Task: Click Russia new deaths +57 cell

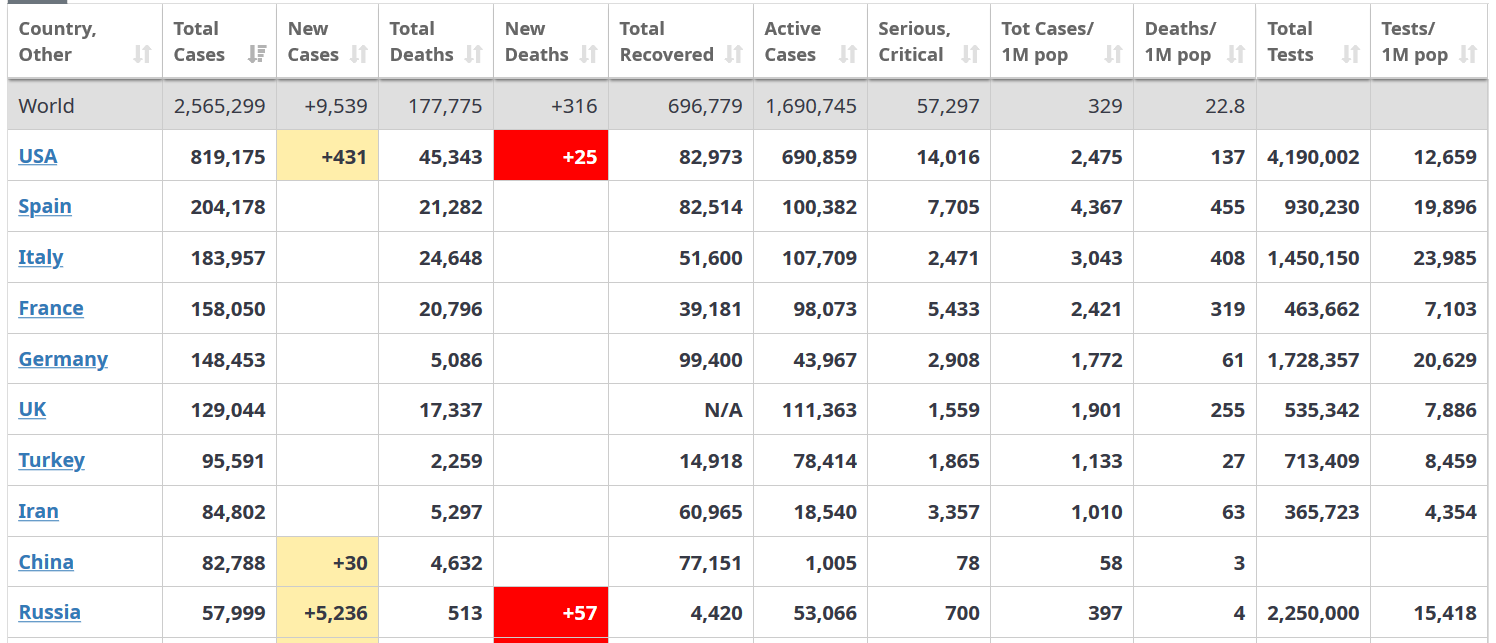Action: (551, 613)
